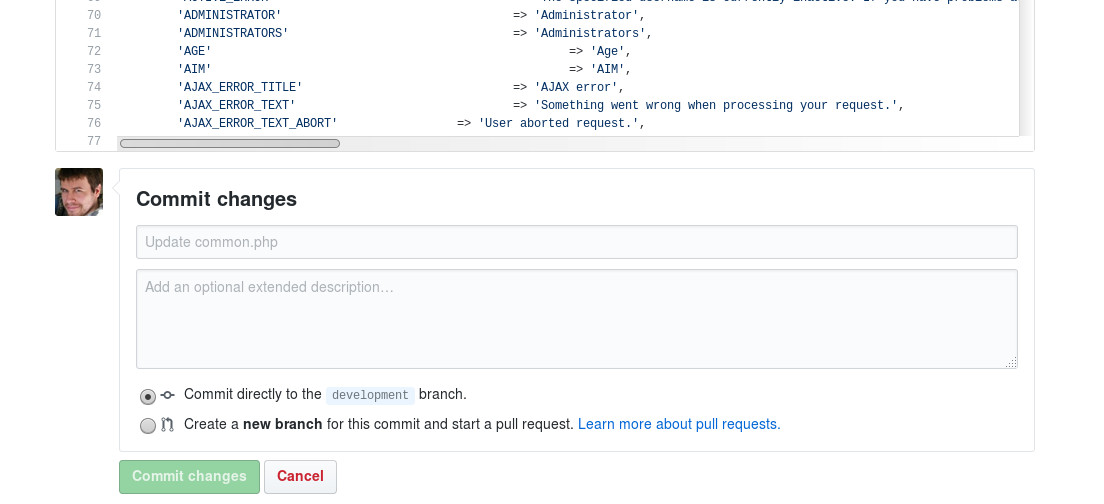The image size is (1104, 504).
Task: Focus the 'Update common.php' commit summary field
Action: point(576,242)
